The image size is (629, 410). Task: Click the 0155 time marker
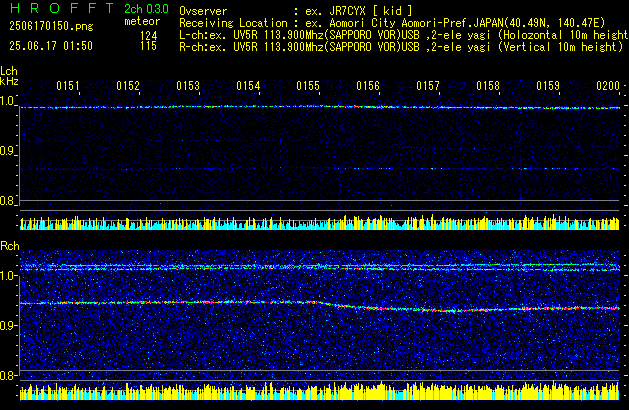click(x=308, y=86)
